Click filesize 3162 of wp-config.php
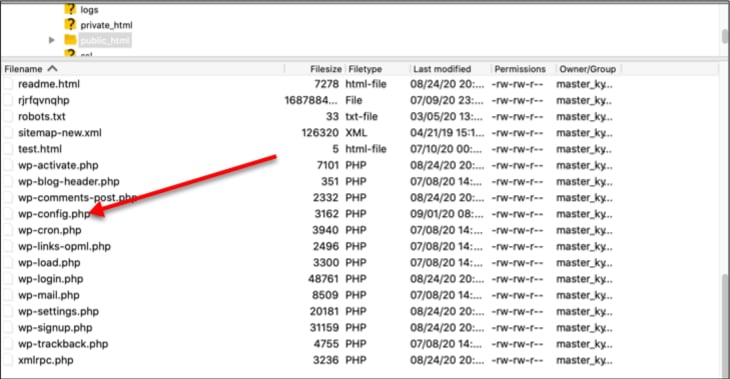730x379 pixels. [327, 214]
